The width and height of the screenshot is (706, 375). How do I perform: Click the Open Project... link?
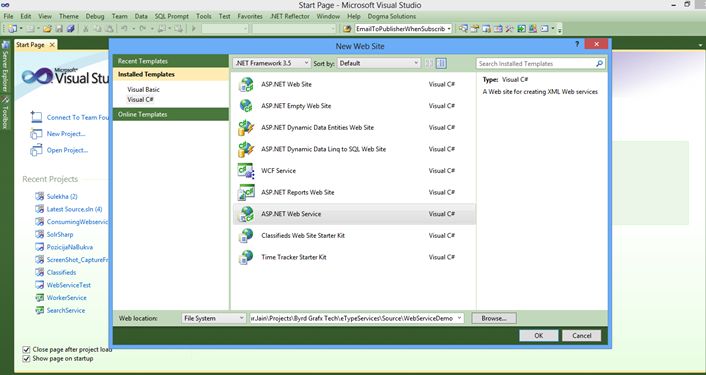click(67, 150)
